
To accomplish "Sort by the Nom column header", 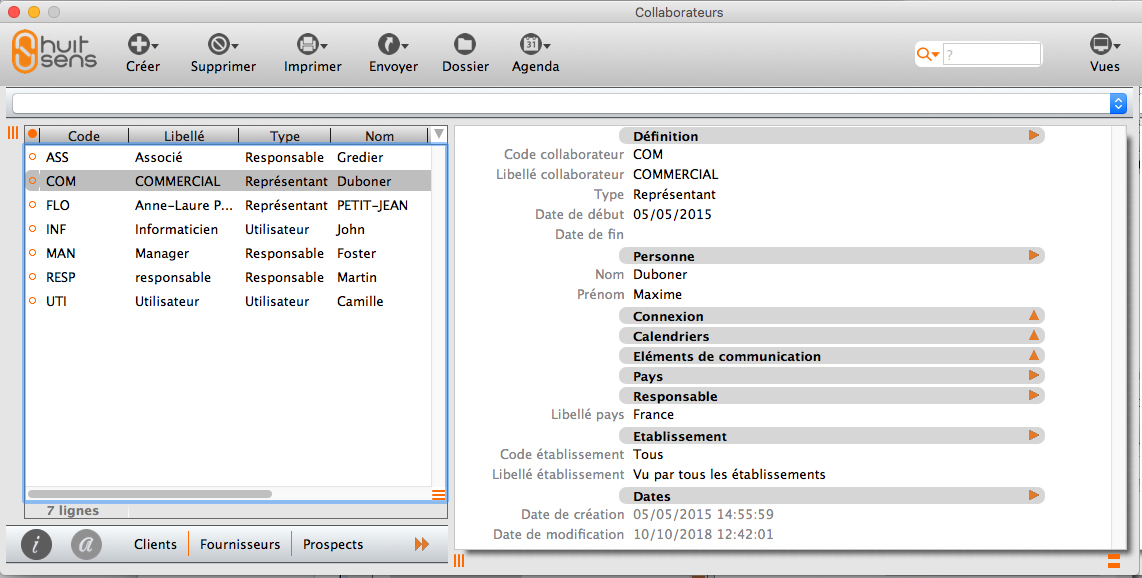I will click(x=379, y=135).
